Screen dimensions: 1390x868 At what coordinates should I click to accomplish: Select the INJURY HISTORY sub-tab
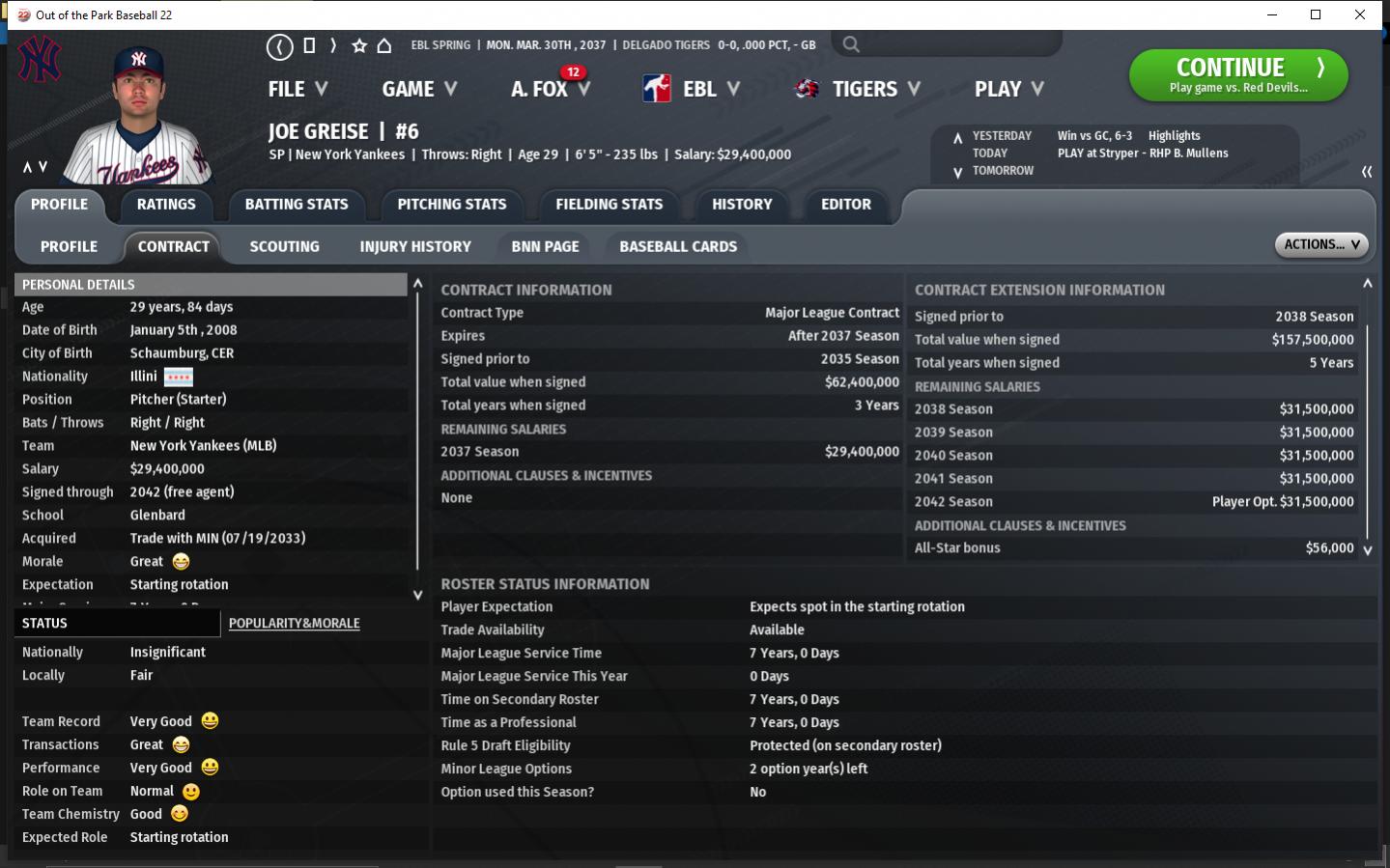[x=415, y=247]
